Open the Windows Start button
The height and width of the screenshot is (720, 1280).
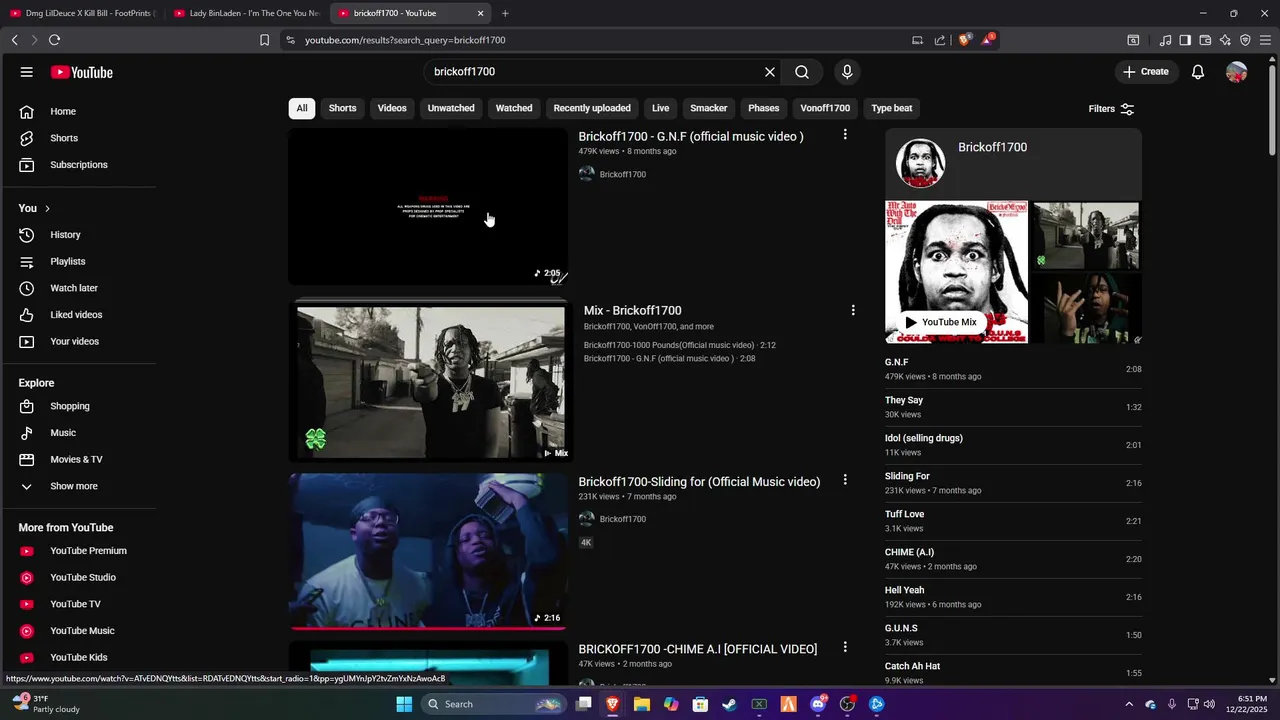coord(404,704)
